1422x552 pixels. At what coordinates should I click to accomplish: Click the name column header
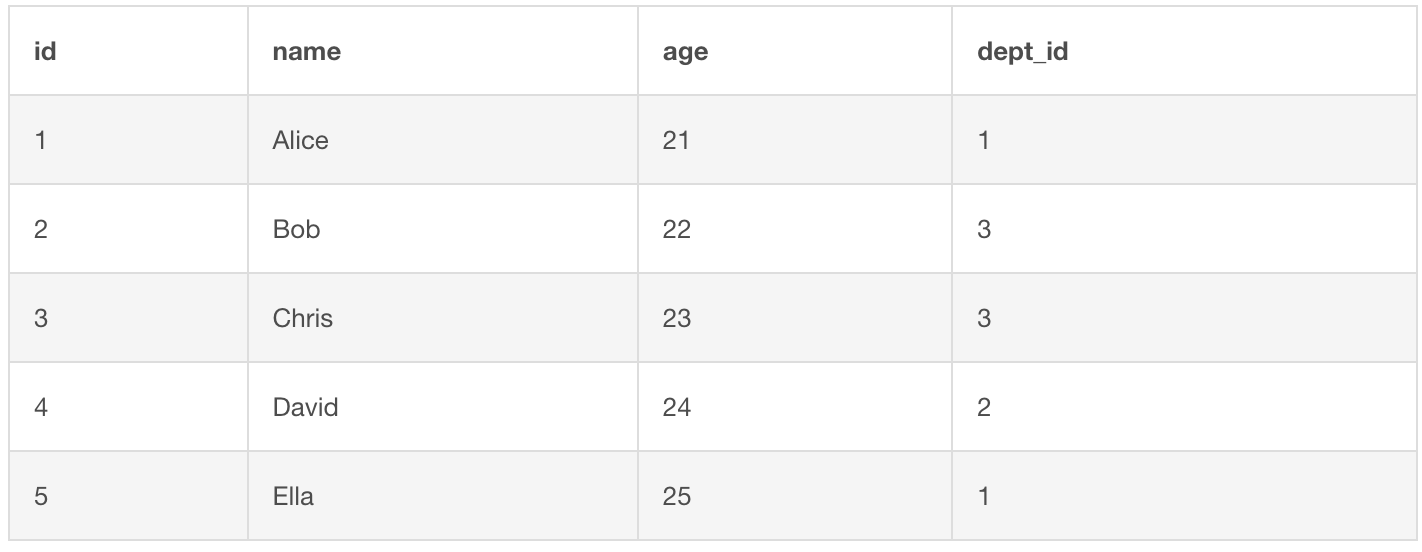pos(306,52)
